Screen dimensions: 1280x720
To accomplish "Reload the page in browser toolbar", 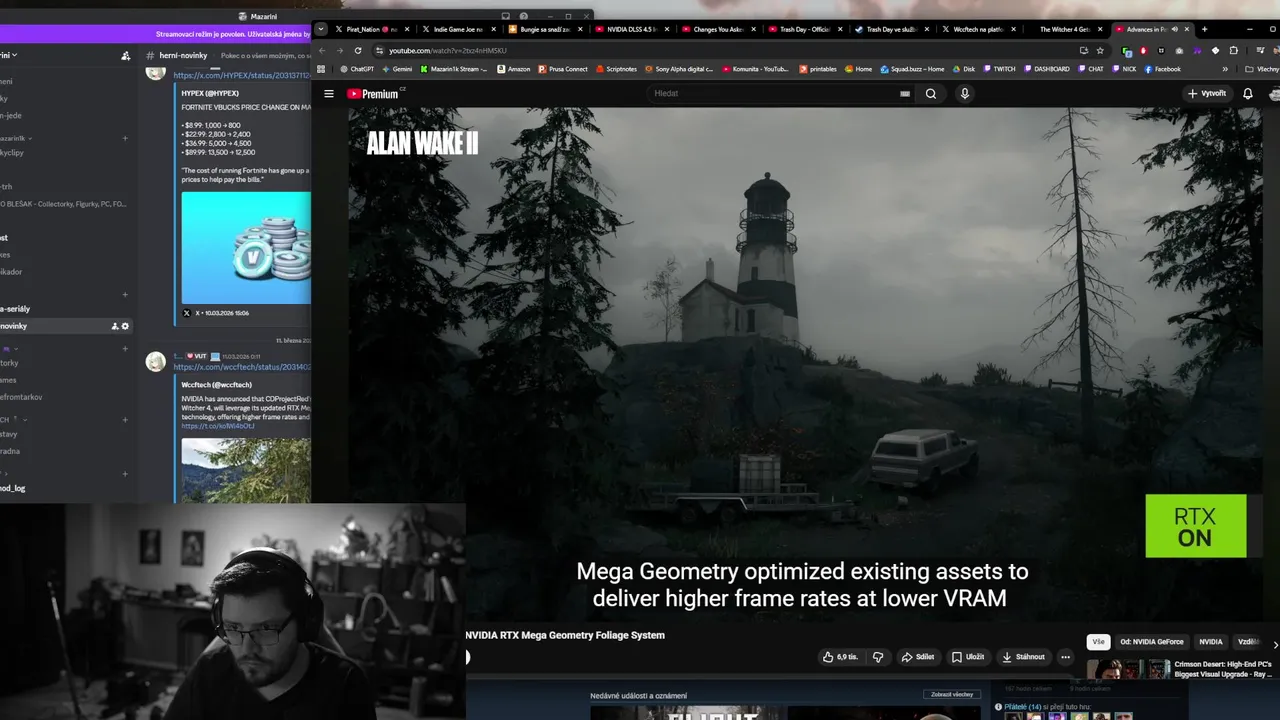I will tap(358, 50).
